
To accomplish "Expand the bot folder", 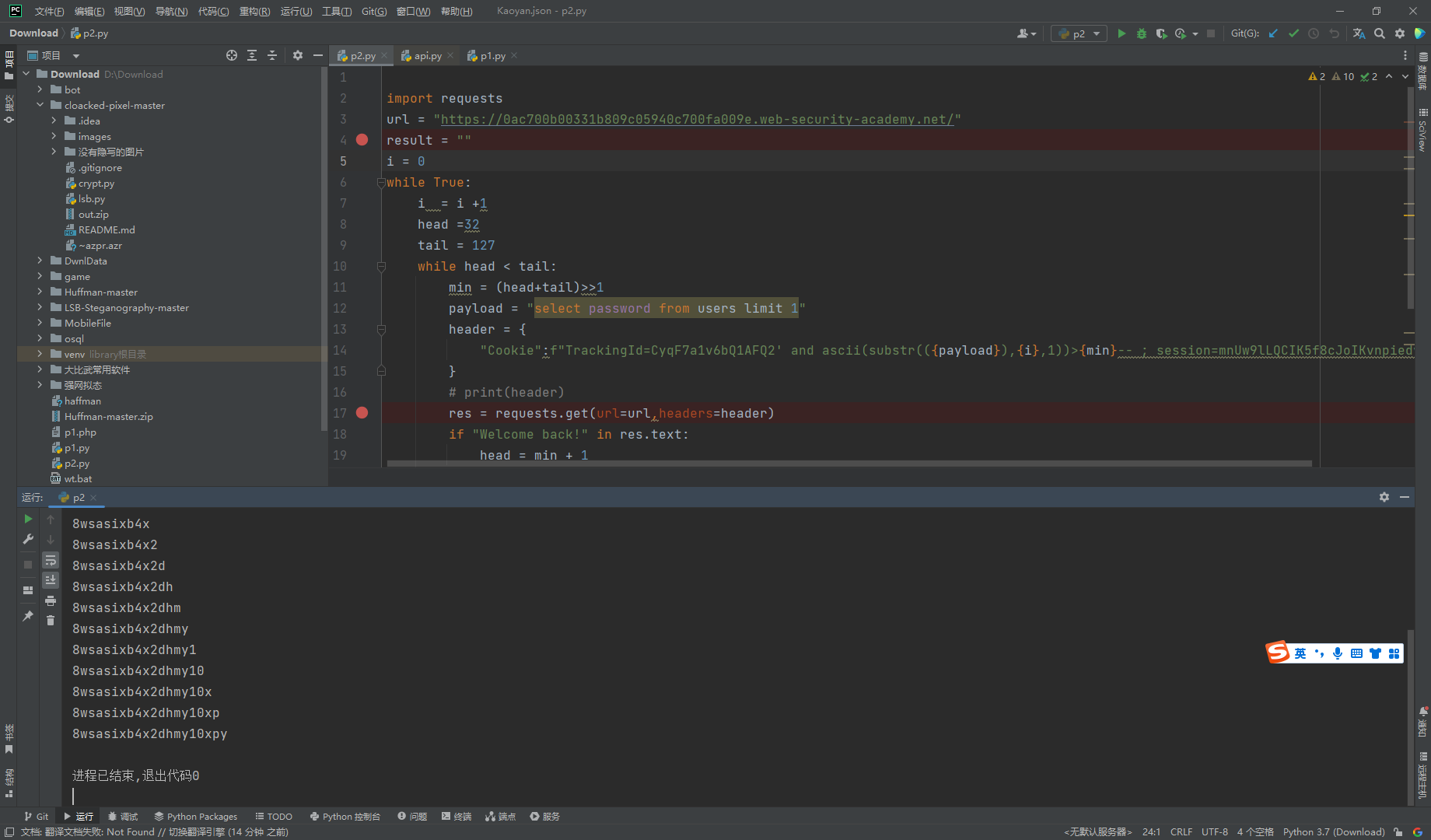I will pyautogui.click(x=40, y=89).
